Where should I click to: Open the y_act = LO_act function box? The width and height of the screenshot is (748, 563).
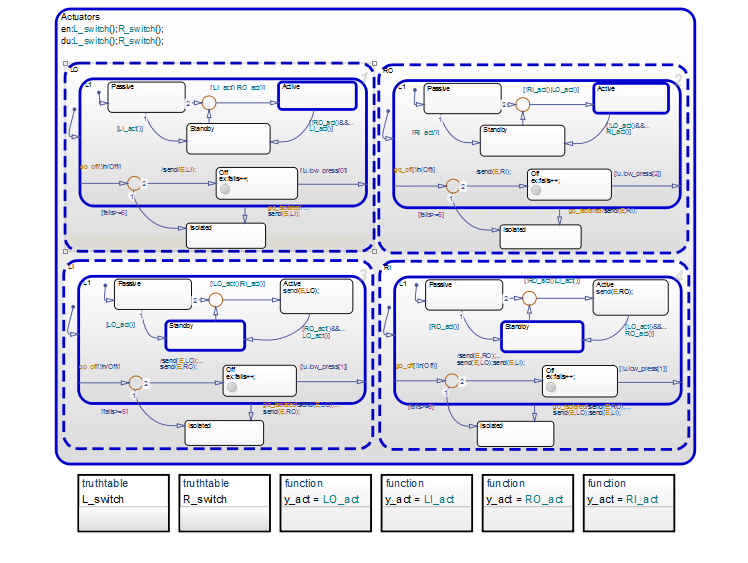click(326, 503)
